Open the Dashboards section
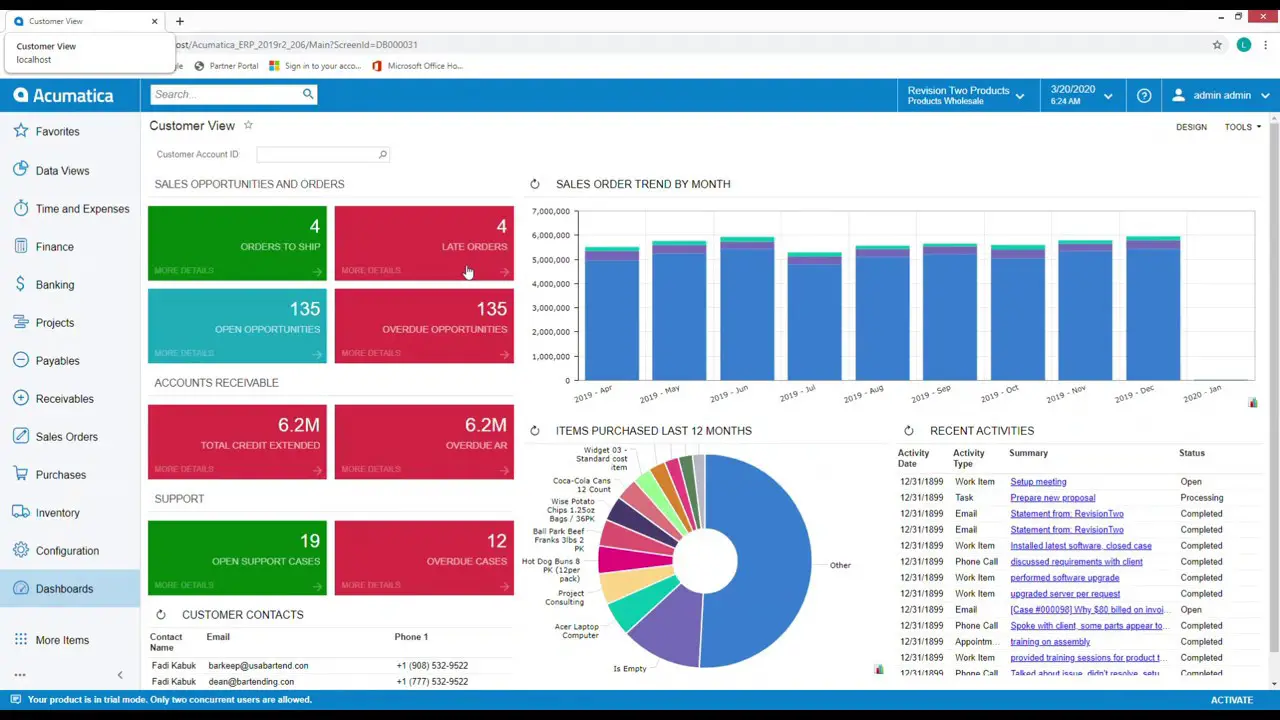The width and height of the screenshot is (1280, 720). tap(64, 588)
